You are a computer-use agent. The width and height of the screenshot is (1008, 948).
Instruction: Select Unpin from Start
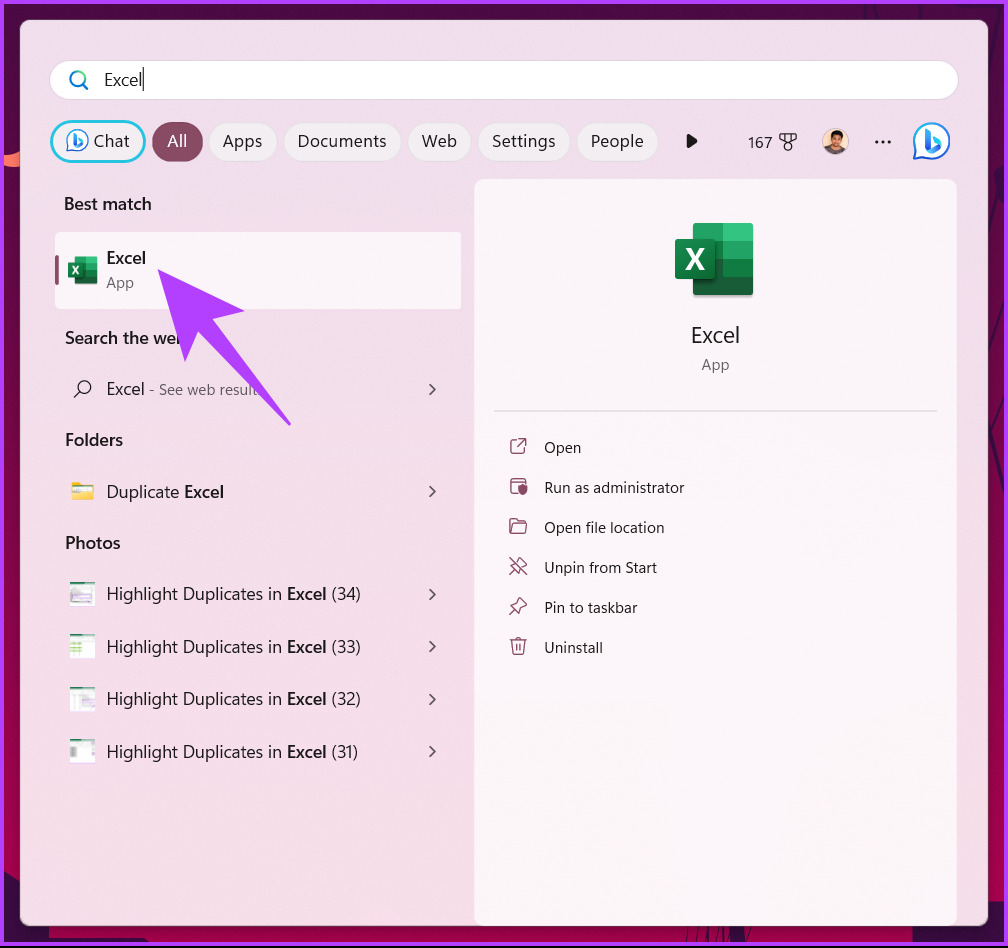point(600,567)
